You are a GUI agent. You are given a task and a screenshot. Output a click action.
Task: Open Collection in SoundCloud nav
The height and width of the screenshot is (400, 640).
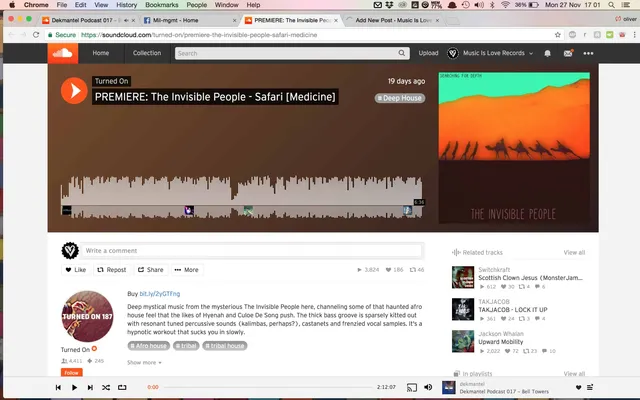[x=147, y=53]
